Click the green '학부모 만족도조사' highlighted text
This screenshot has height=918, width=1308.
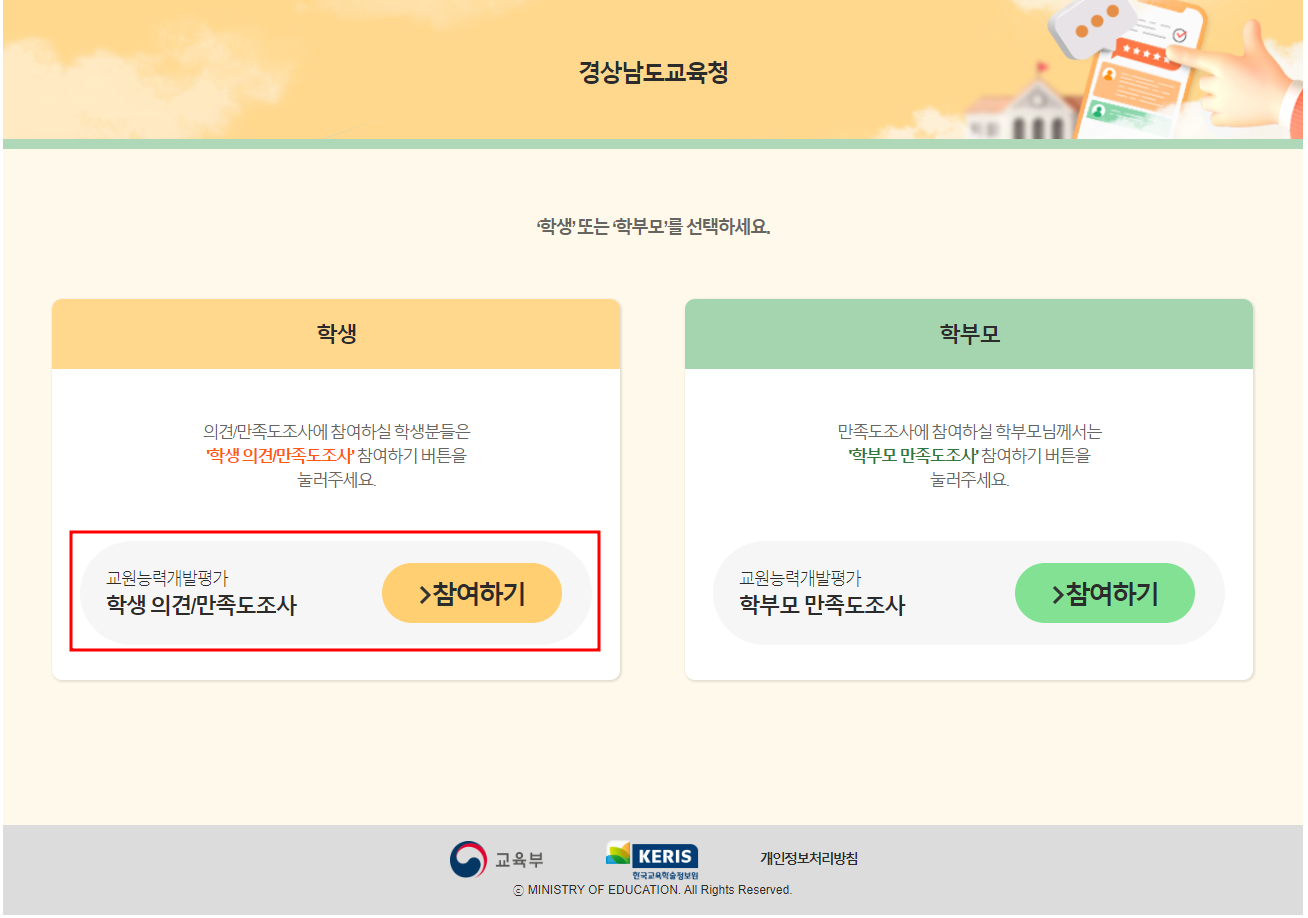click(912, 456)
